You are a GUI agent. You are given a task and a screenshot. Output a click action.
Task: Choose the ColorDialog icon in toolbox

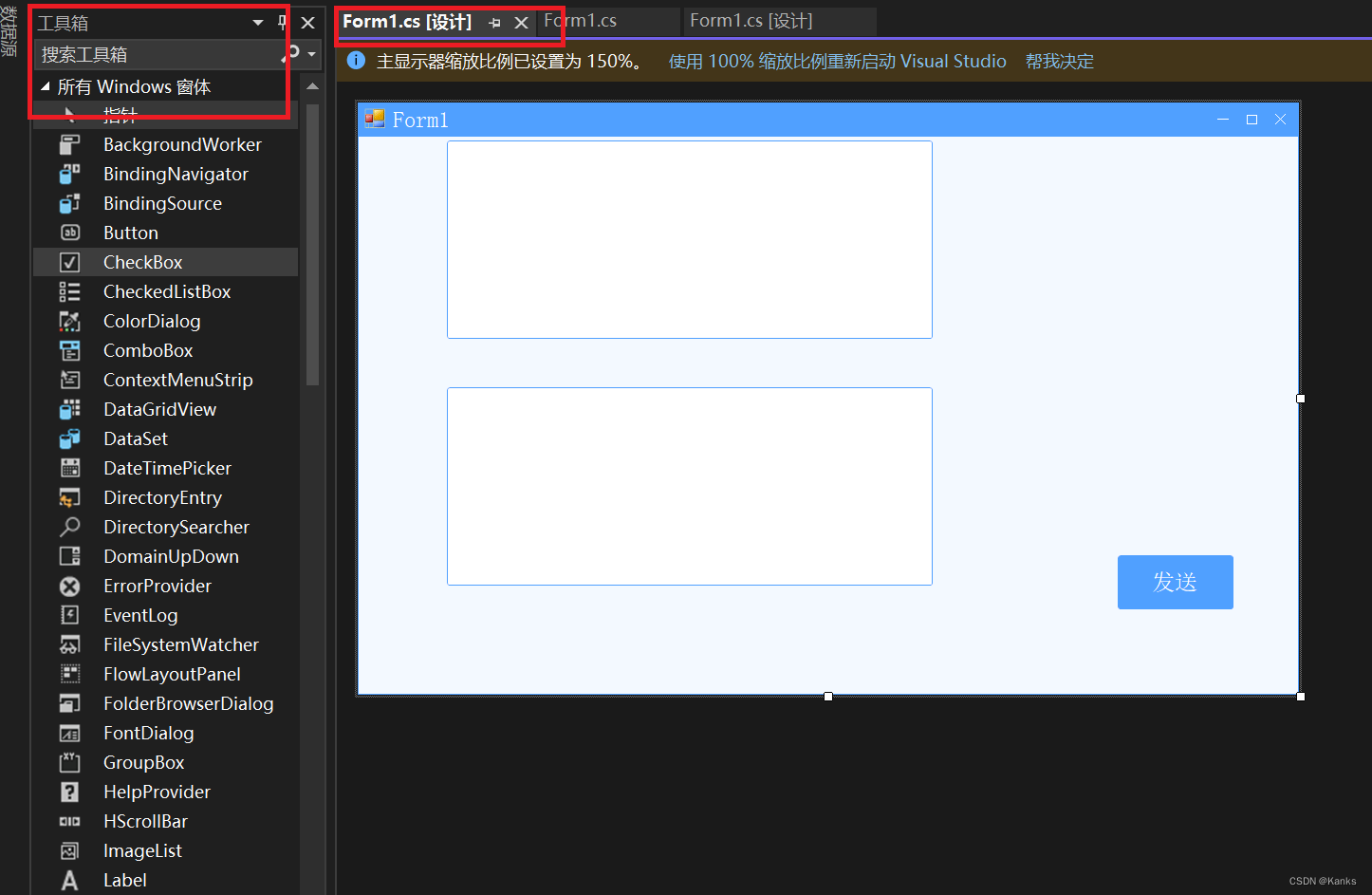pyautogui.click(x=70, y=321)
